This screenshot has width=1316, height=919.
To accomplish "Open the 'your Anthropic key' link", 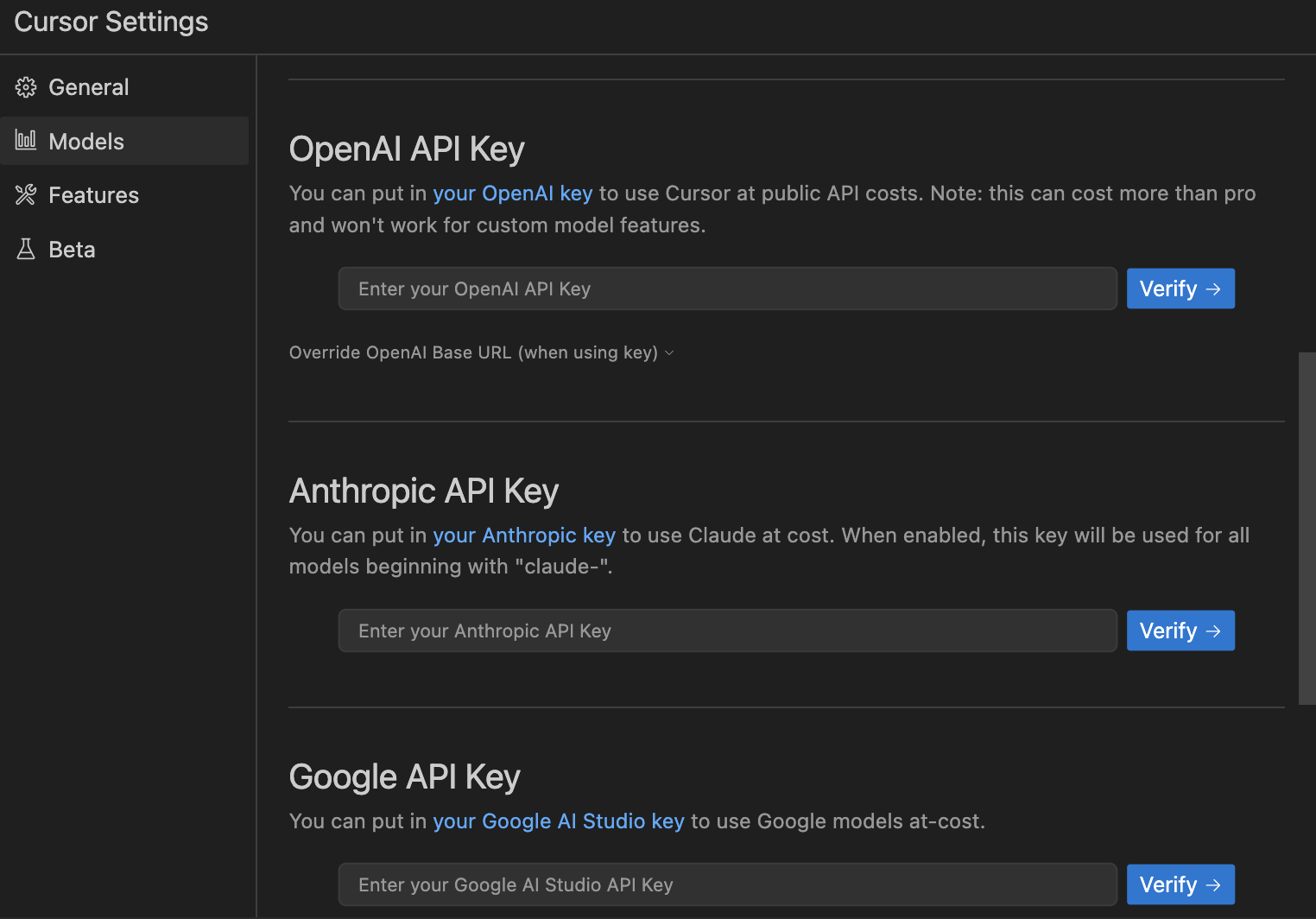I will [524, 536].
